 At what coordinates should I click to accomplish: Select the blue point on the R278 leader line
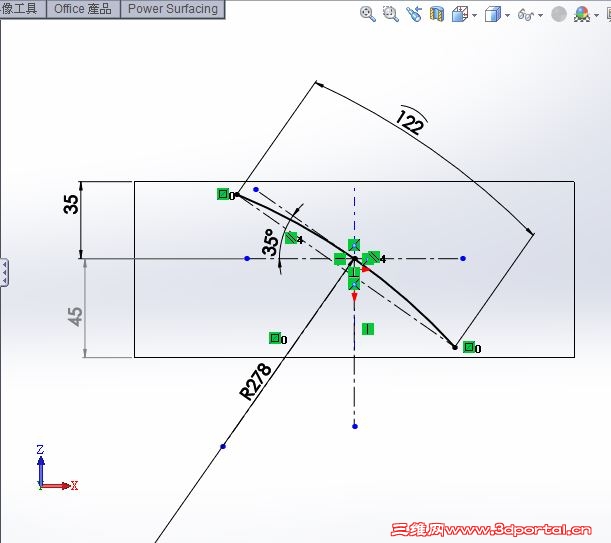[x=223, y=446]
